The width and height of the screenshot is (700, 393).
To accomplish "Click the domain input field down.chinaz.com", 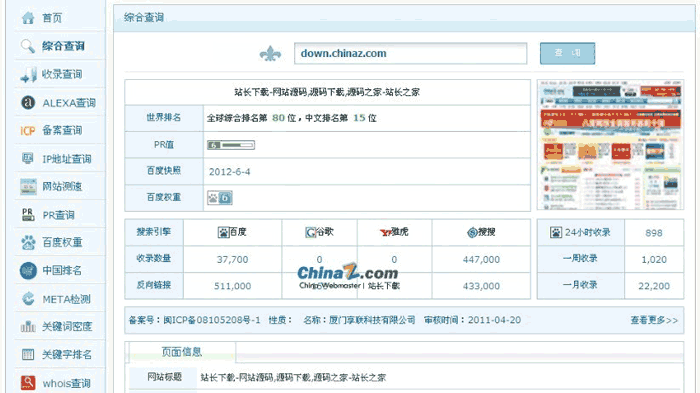I will tap(410, 54).
